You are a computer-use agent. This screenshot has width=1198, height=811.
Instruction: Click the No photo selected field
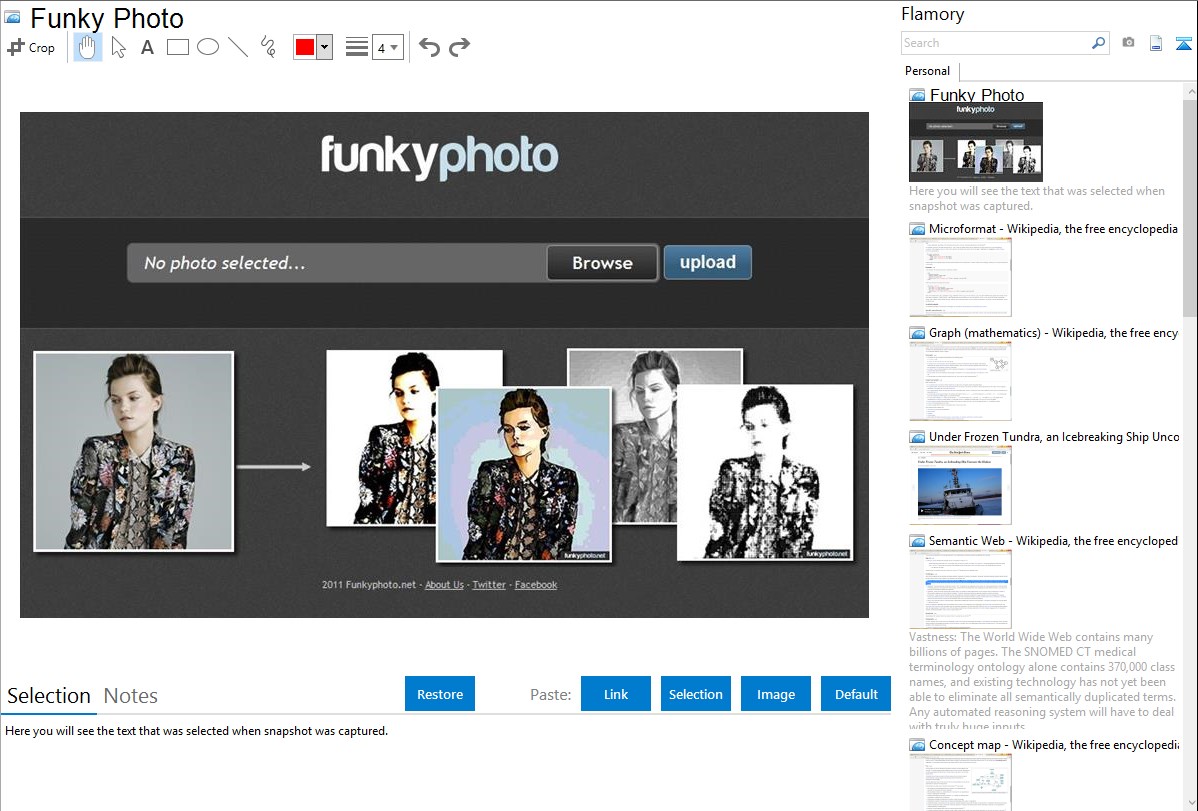click(x=336, y=263)
